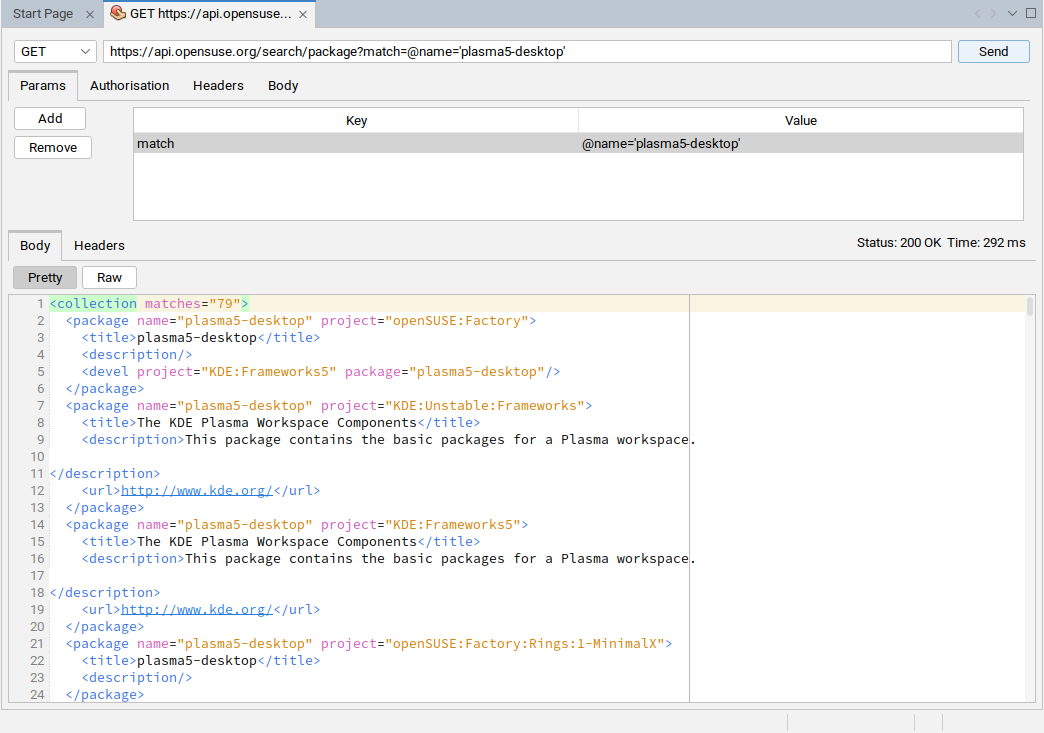Select the Params tab

43,85
